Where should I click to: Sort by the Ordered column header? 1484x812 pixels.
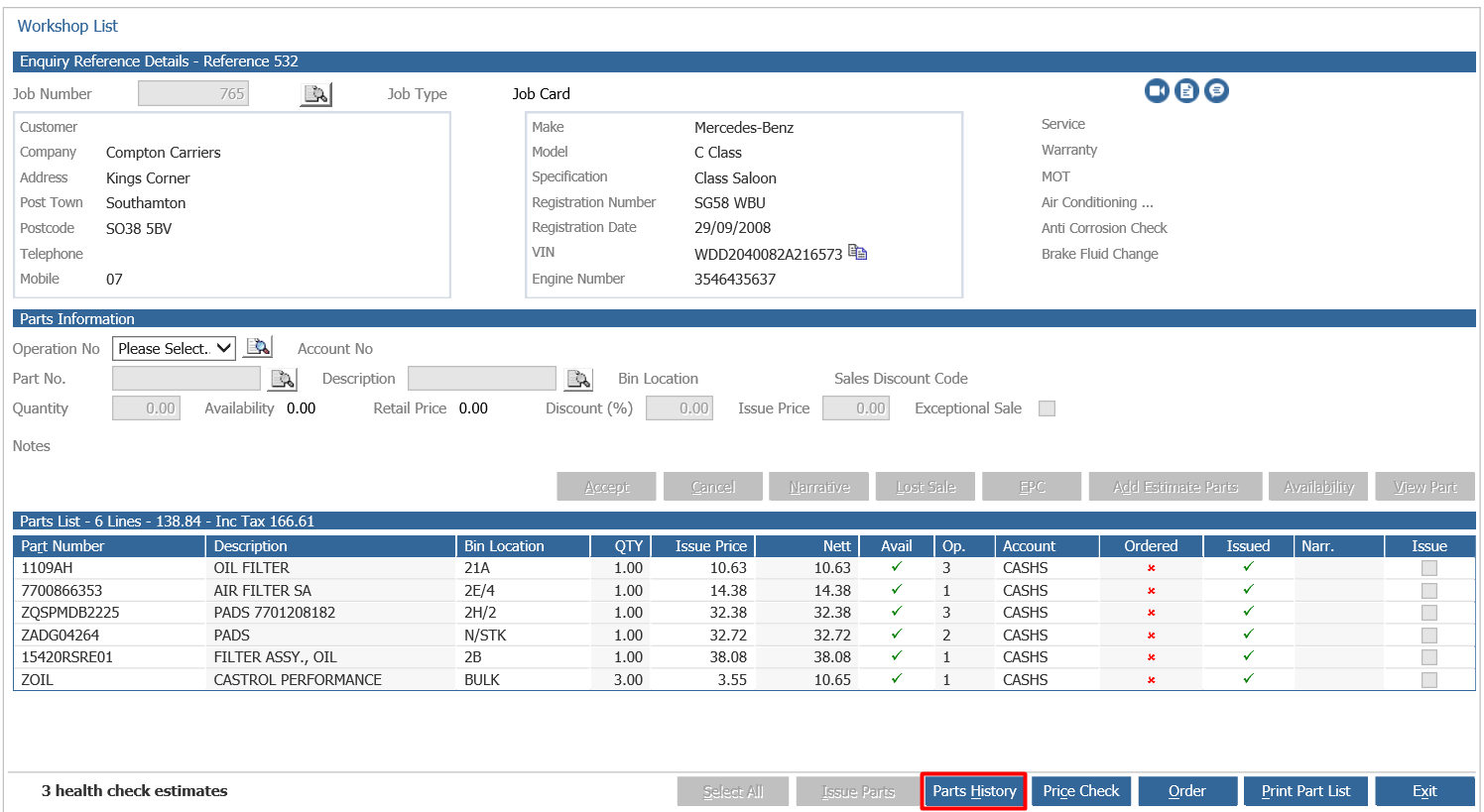coord(1151,546)
